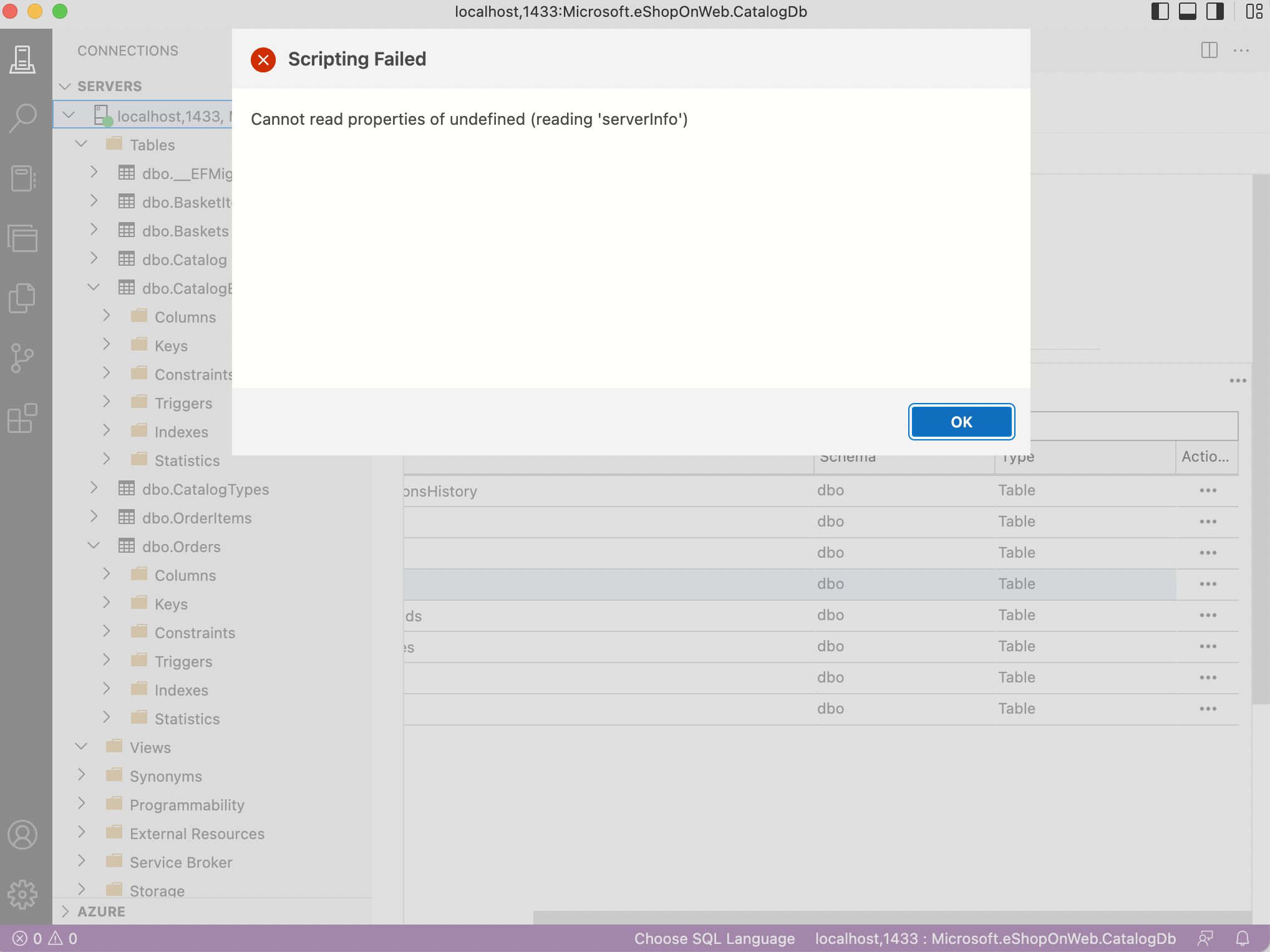Click Choose SQL Language in status bar
Viewport: 1270px width, 952px height.
(714, 938)
